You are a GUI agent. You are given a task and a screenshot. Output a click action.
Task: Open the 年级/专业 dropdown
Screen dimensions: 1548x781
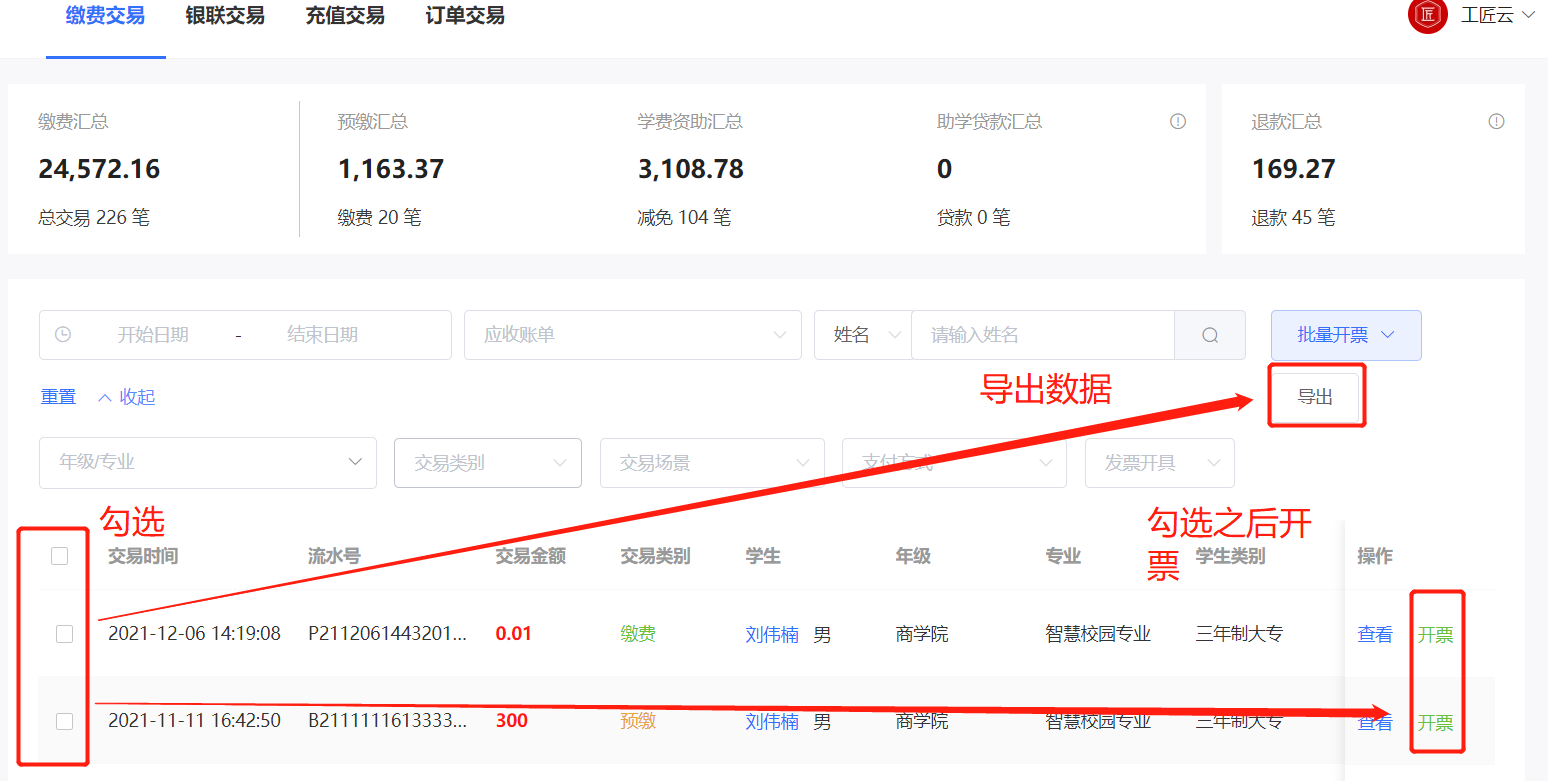coord(208,462)
